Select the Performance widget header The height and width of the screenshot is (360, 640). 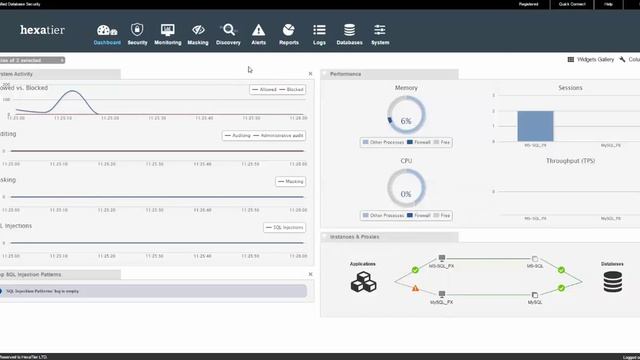(x=390, y=74)
